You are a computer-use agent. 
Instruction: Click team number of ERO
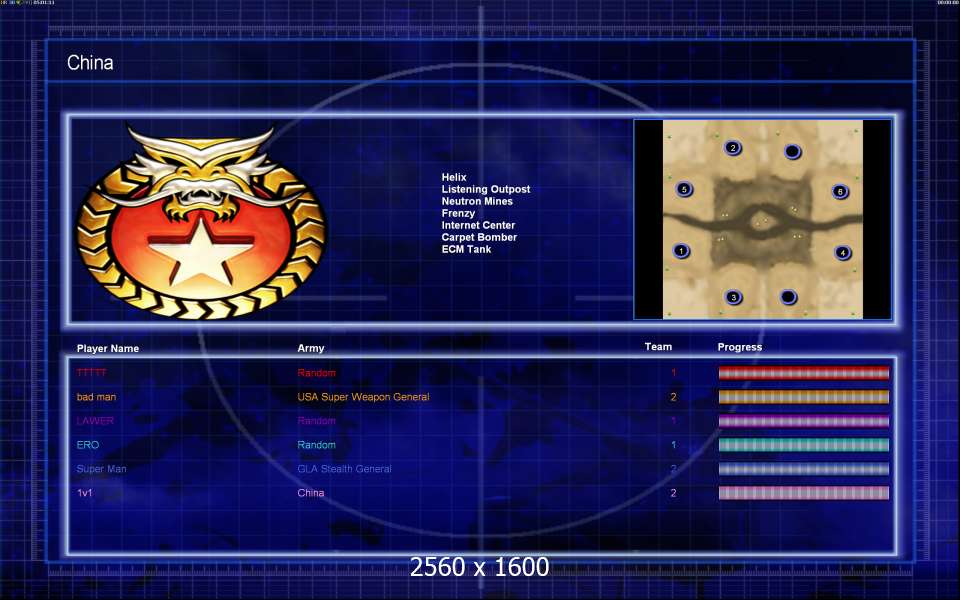(673, 445)
